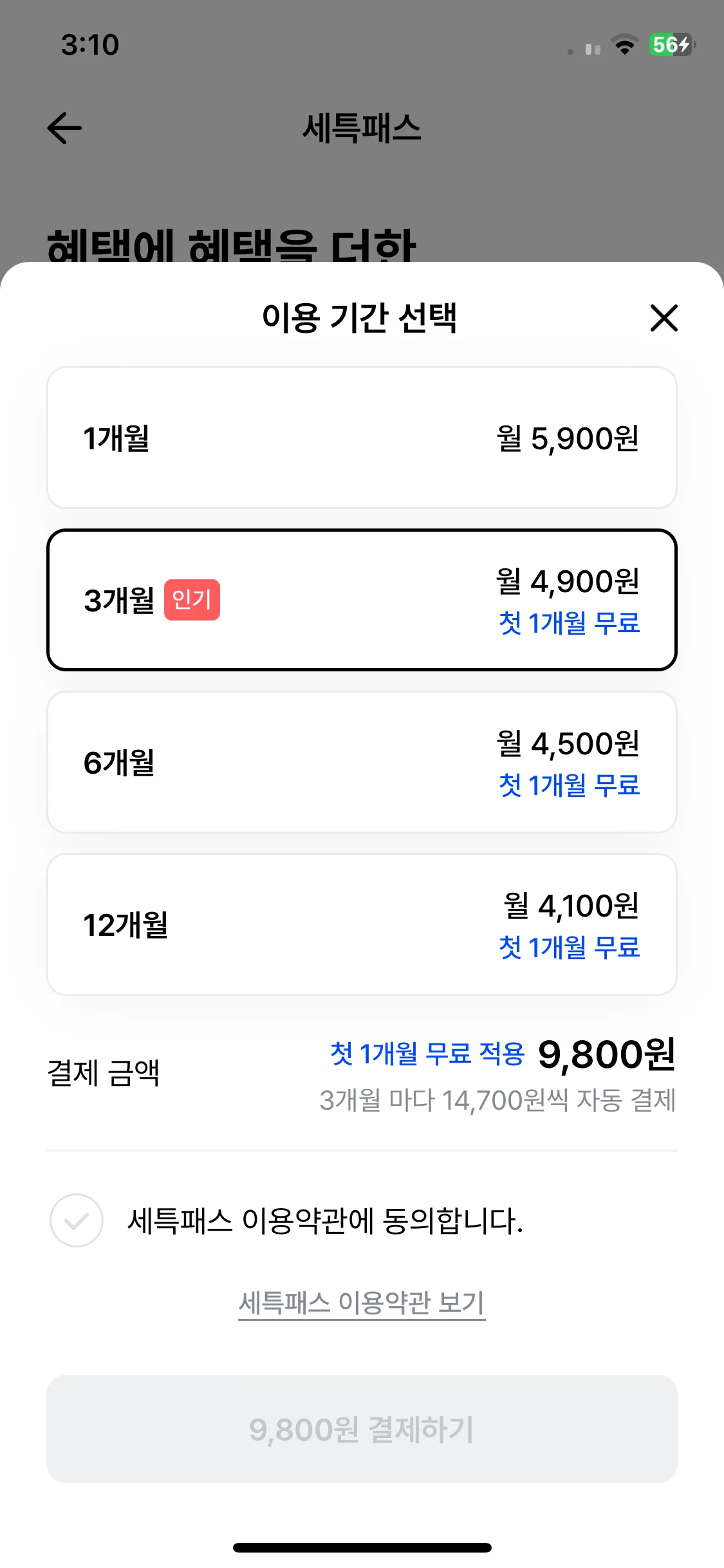
Task: Check the 세특패스 terms agreement checkbox
Action: pyautogui.click(x=77, y=1220)
